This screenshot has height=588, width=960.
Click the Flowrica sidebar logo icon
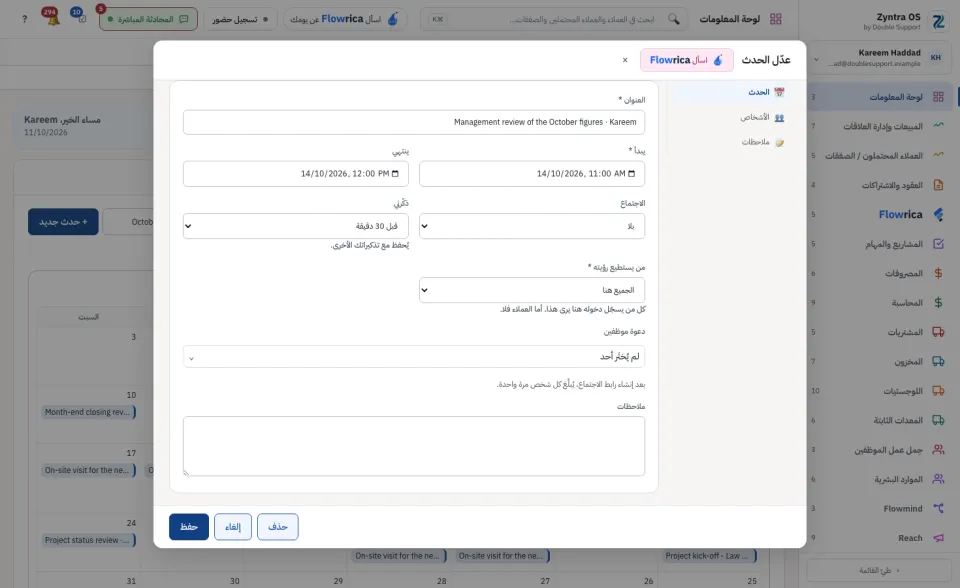pos(938,214)
